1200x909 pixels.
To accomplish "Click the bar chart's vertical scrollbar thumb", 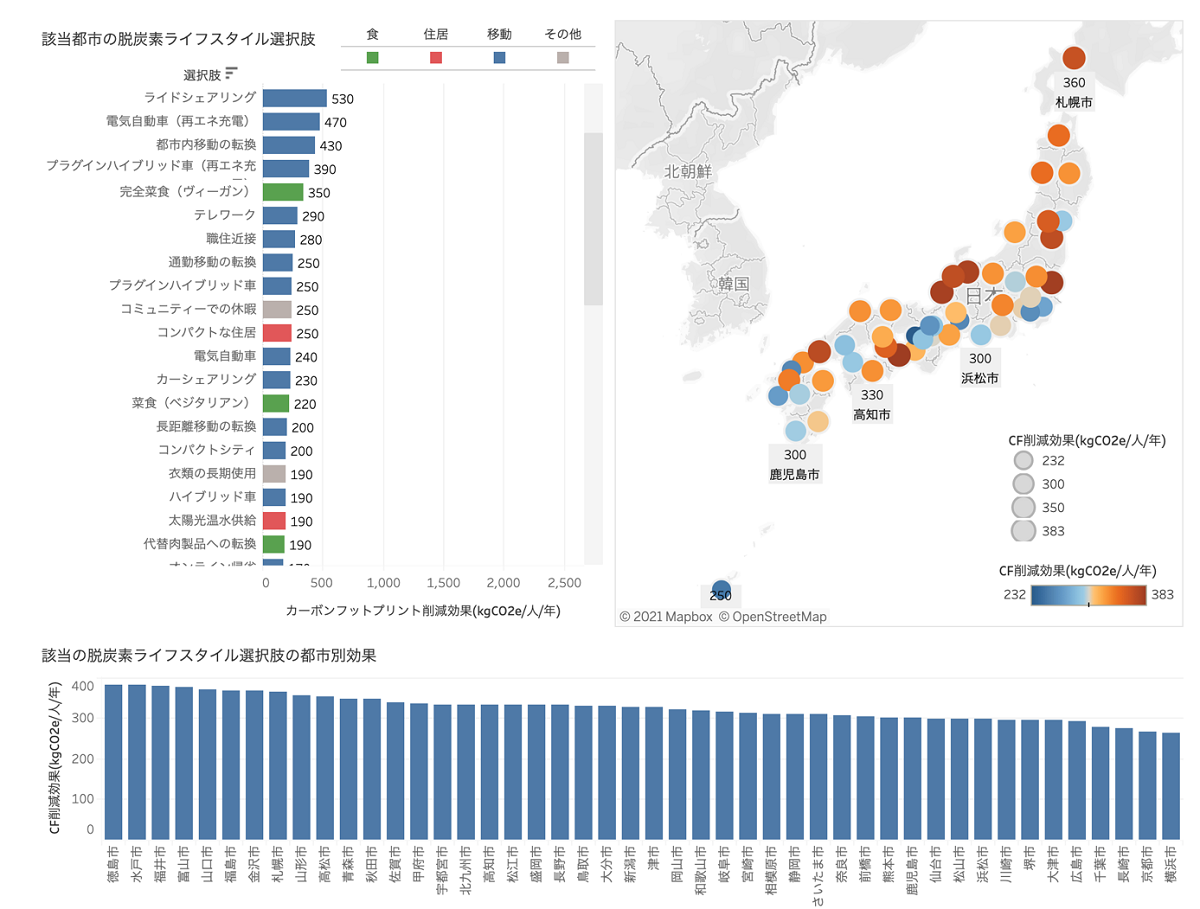I will [x=593, y=218].
